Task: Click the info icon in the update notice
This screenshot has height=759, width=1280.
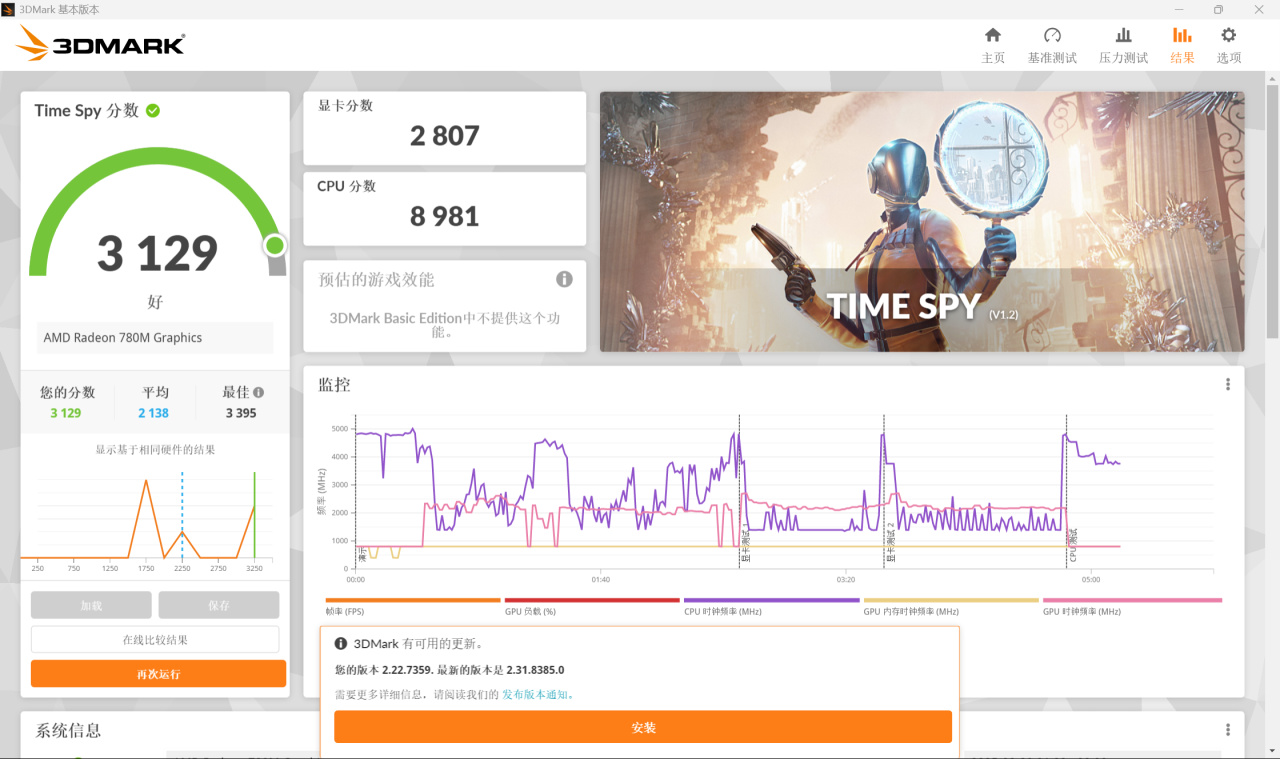Action: pyautogui.click(x=341, y=644)
